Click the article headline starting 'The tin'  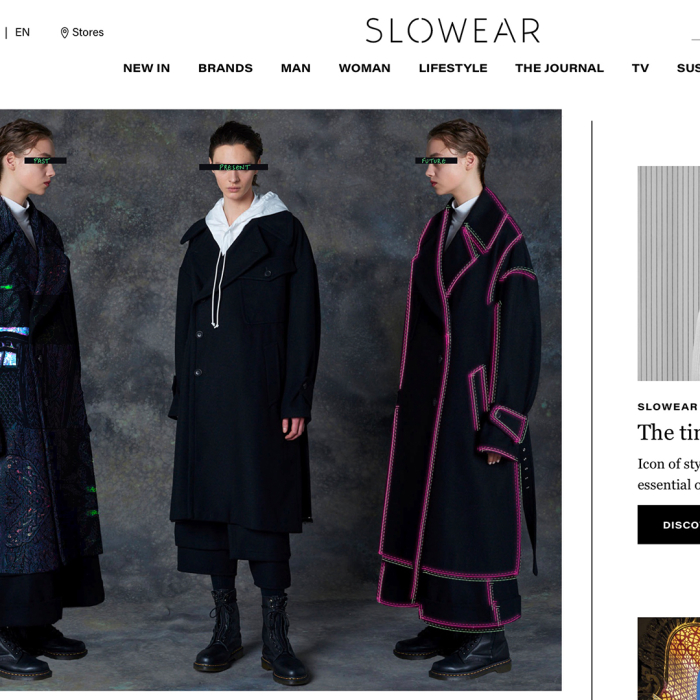[x=669, y=432]
